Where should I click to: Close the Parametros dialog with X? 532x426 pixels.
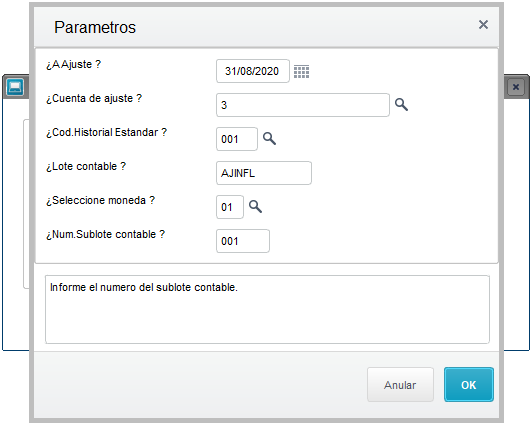click(x=483, y=24)
